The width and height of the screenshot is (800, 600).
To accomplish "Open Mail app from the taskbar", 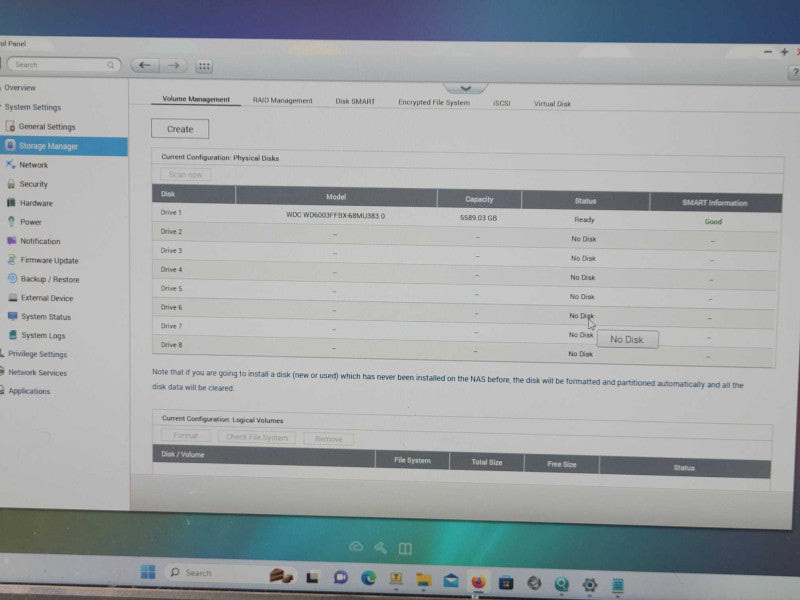I will (451, 581).
